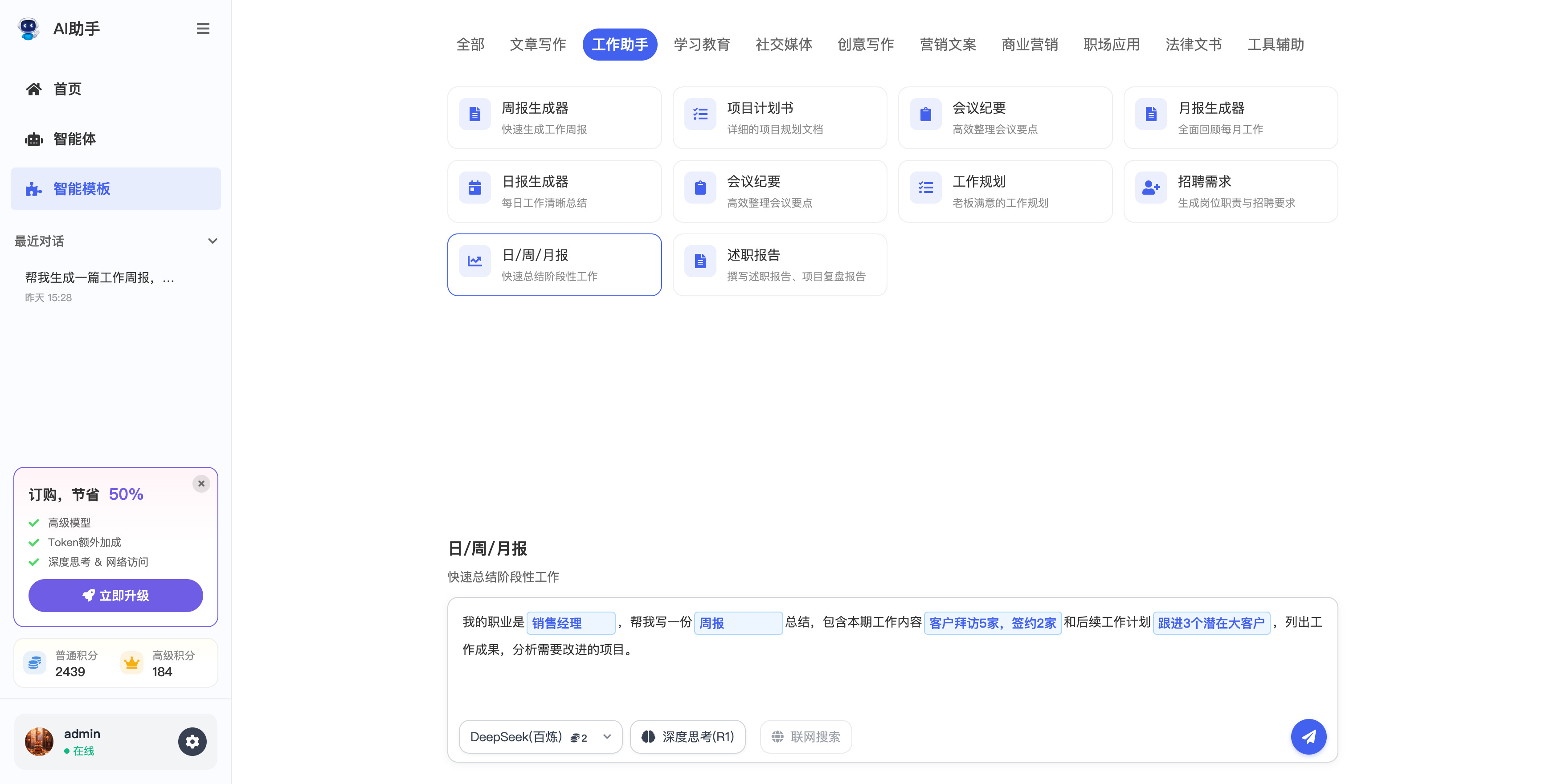Click the 招聘需求 add-user icon
Image resolution: width=1554 pixels, height=784 pixels.
[1151, 188]
